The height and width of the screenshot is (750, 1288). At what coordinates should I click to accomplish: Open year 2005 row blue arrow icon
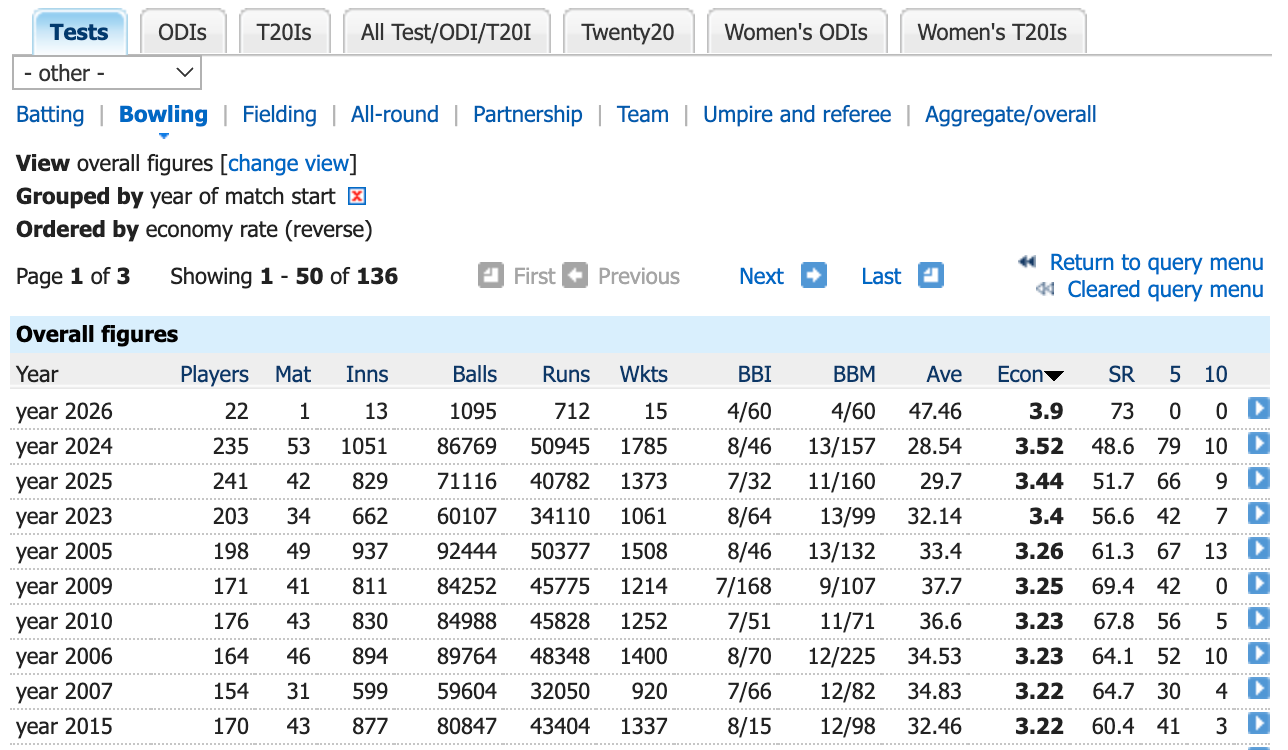tap(1258, 548)
